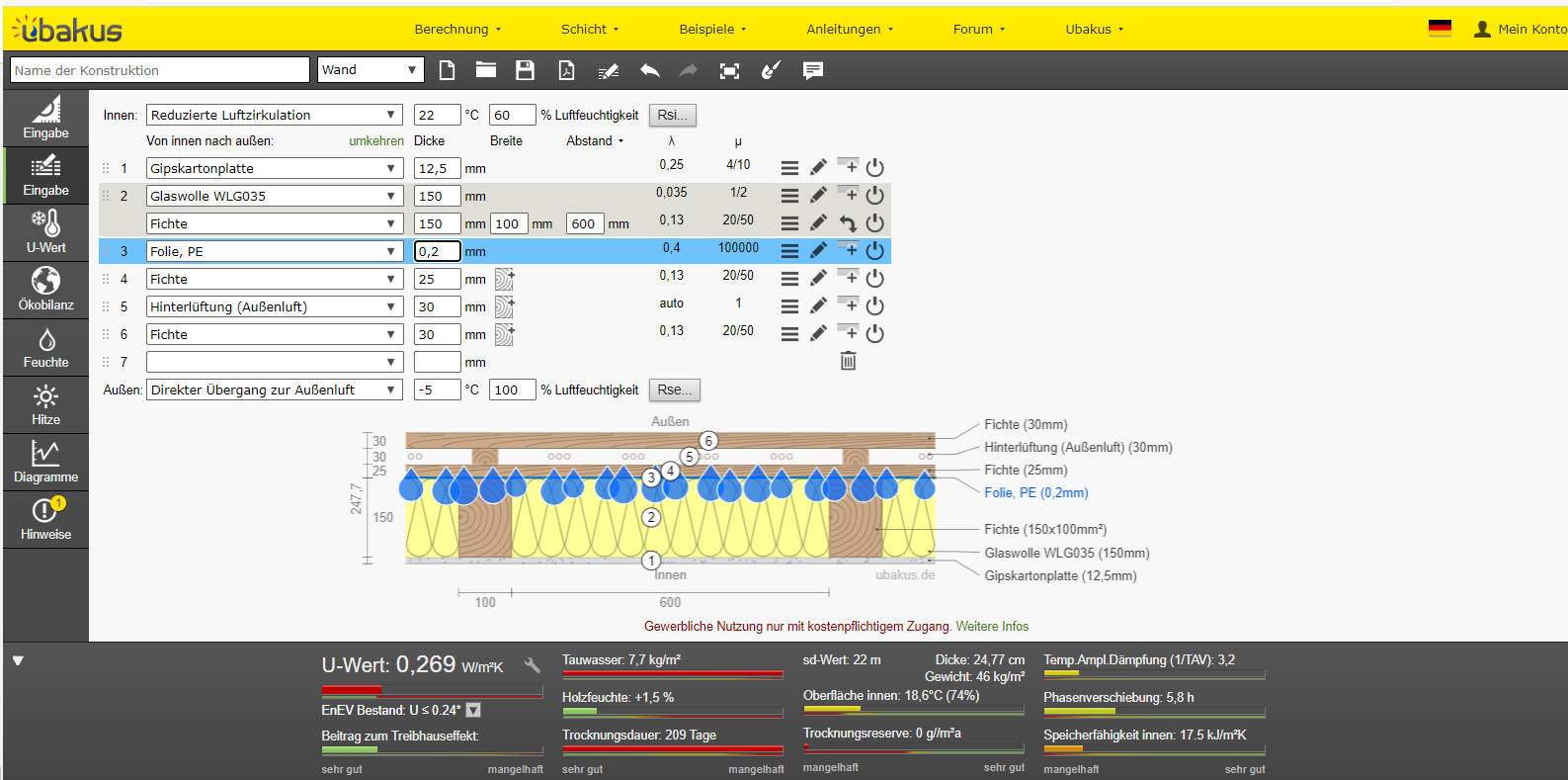Click the undo arrow in the toolbar
The width and height of the screenshot is (1568, 780).
click(x=649, y=70)
